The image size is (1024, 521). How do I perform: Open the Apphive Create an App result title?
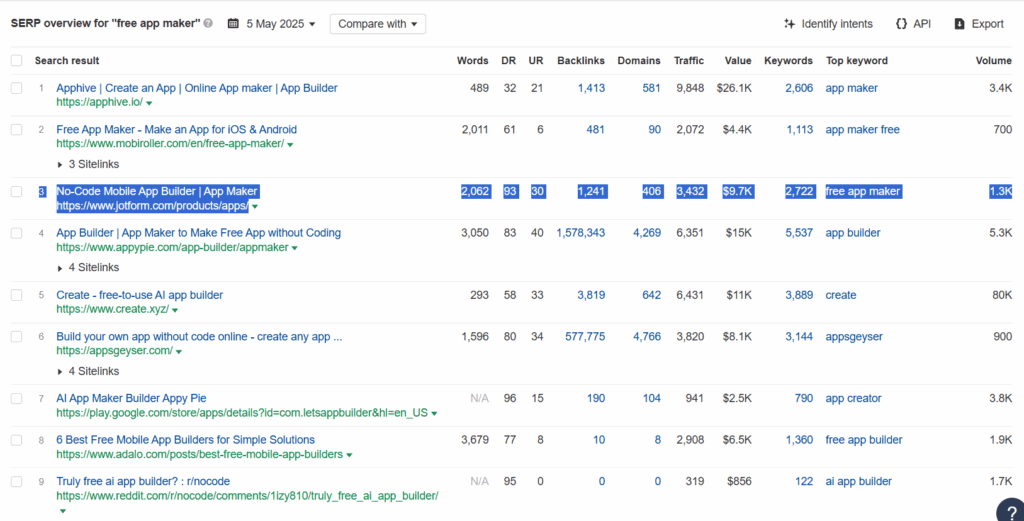tap(197, 88)
